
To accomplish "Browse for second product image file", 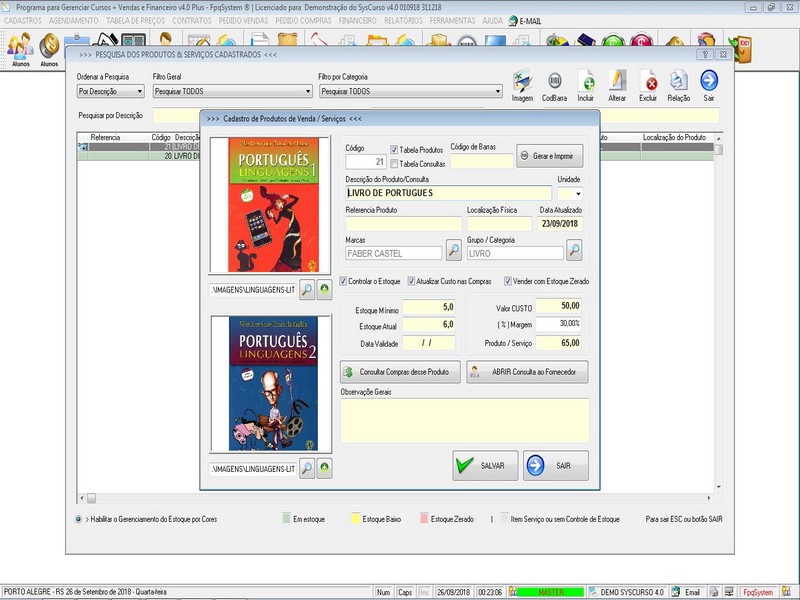I will [307, 468].
